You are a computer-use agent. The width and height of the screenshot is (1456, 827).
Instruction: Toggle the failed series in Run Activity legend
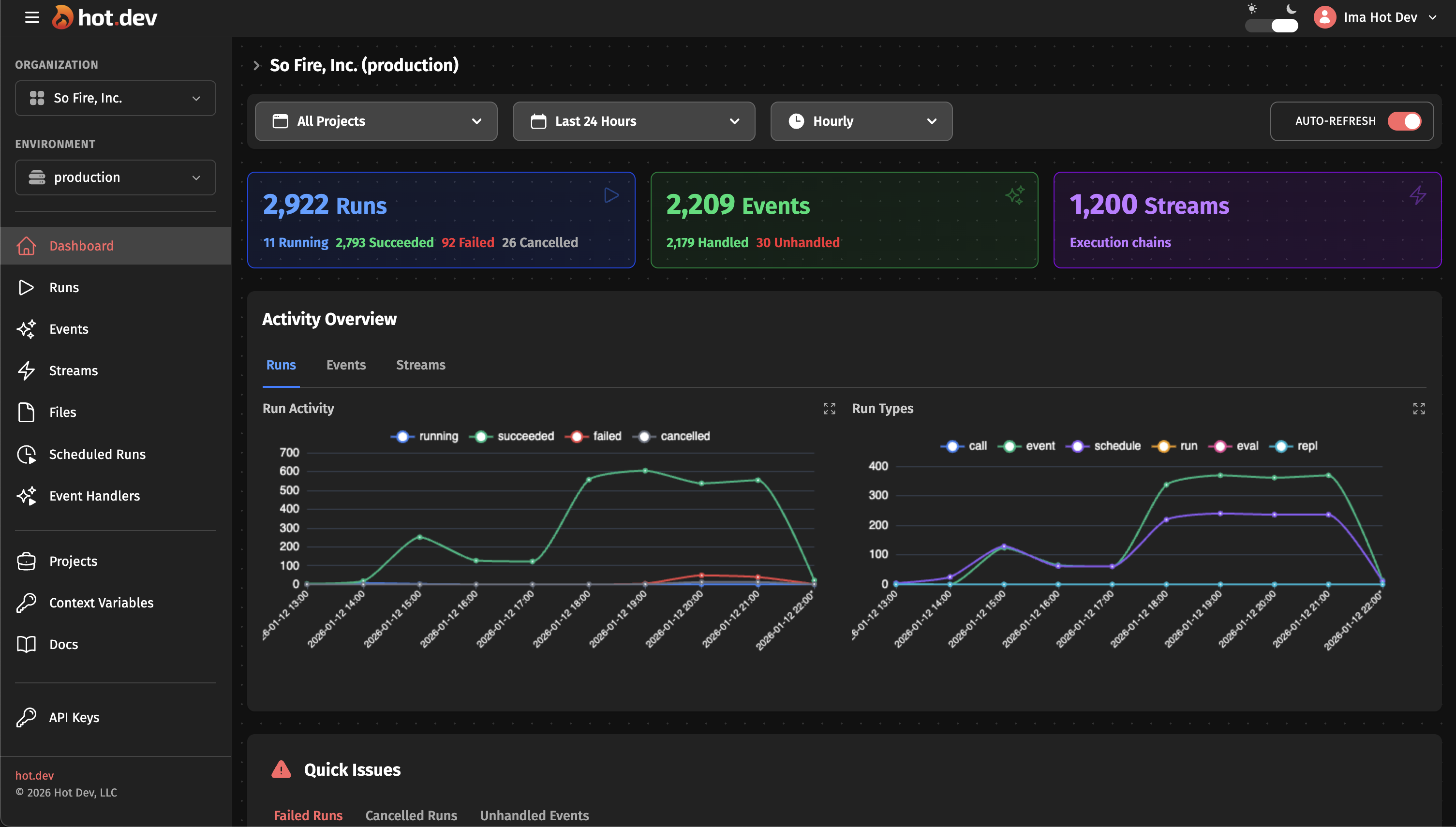(x=593, y=436)
